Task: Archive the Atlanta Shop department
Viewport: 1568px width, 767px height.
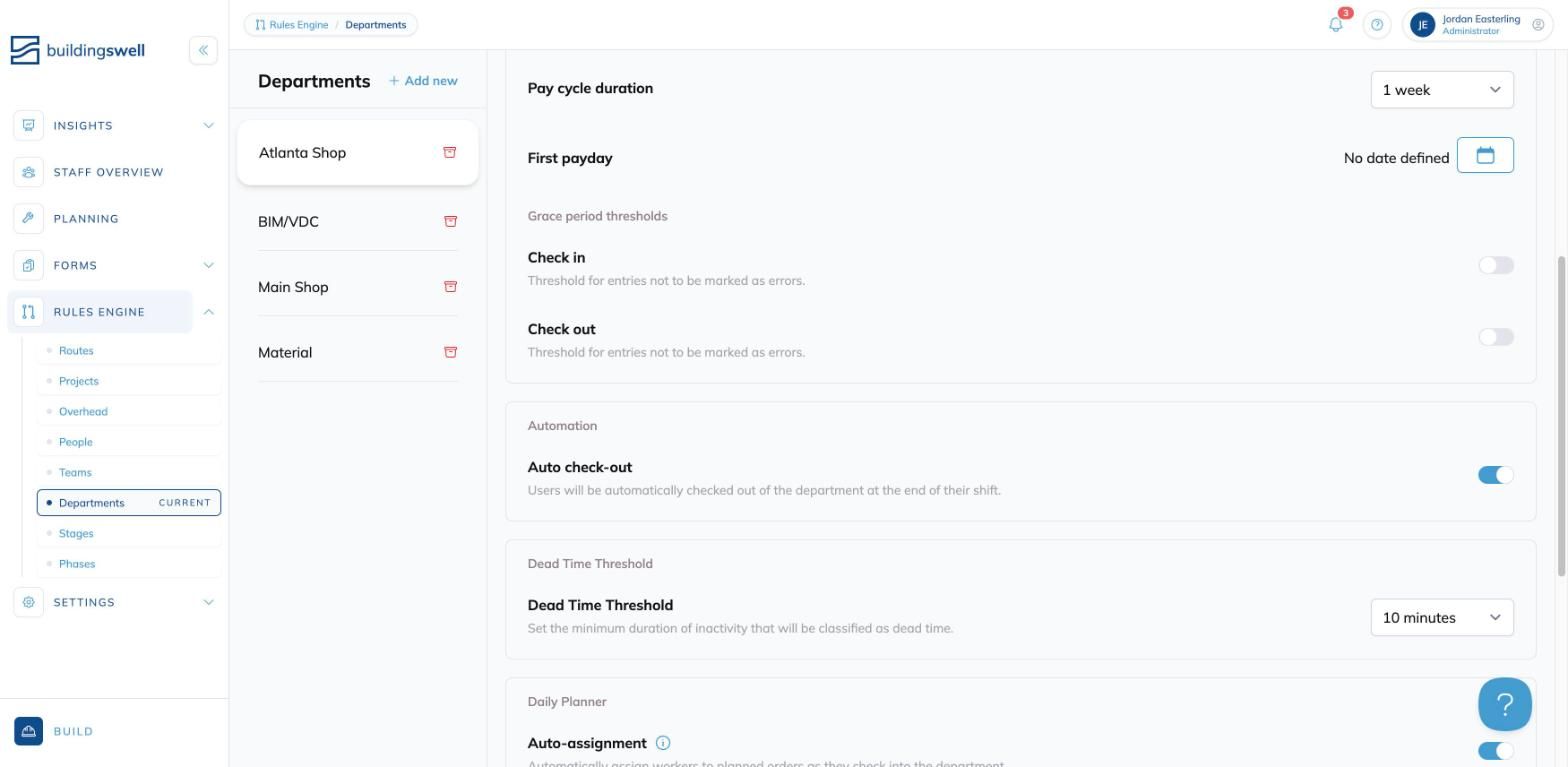Action: tap(450, 152)
